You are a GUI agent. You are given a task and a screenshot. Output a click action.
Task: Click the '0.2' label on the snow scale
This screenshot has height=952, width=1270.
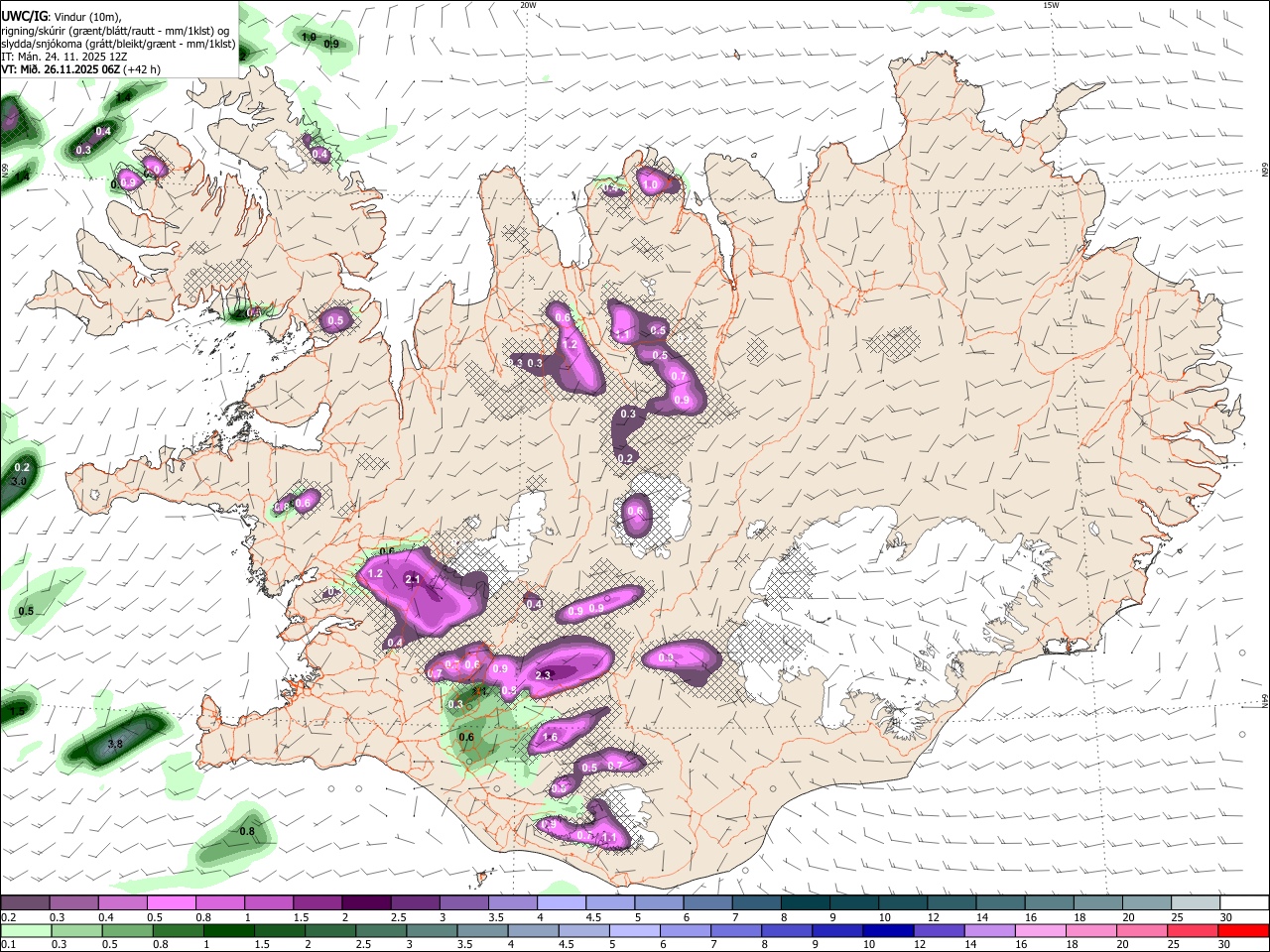click(x=8, y=917)
